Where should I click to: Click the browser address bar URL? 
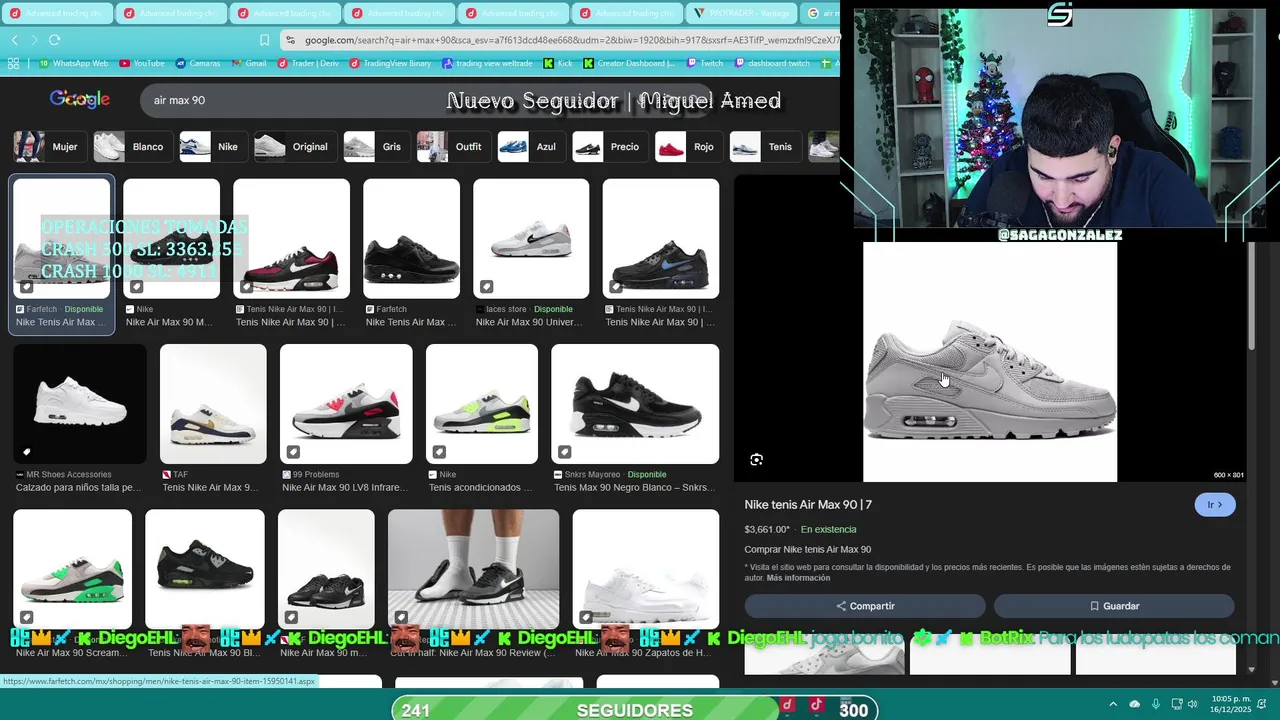point(570,40)
